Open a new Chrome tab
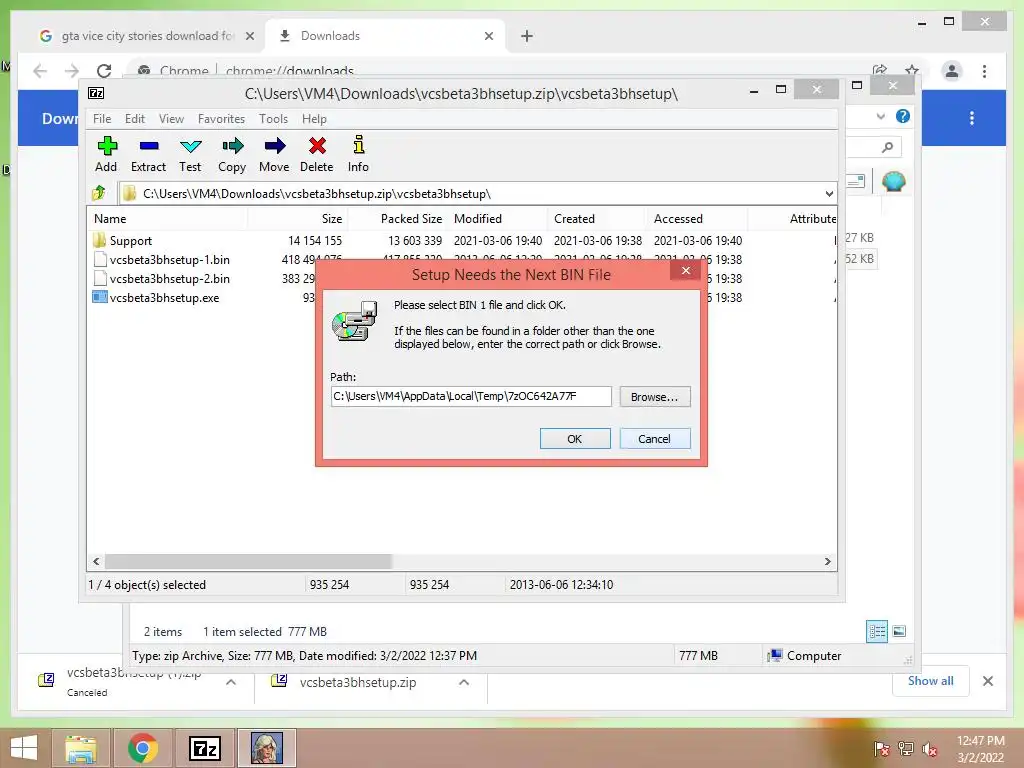 point(527,36)
